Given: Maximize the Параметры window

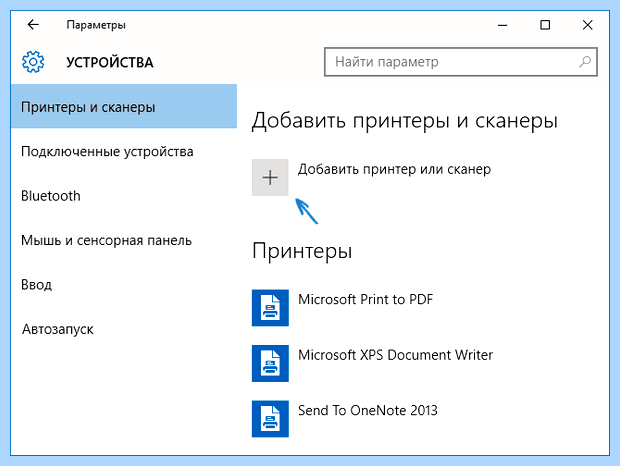Looking at the screenshot, I should (545, 25).
